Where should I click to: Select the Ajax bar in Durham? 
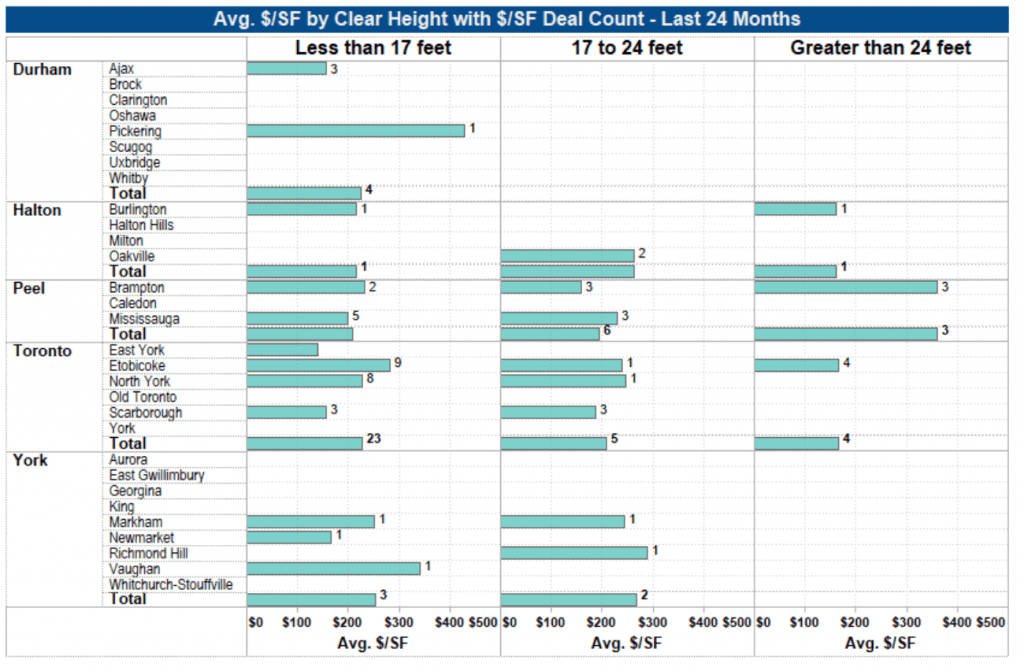(x=287, y=69)
